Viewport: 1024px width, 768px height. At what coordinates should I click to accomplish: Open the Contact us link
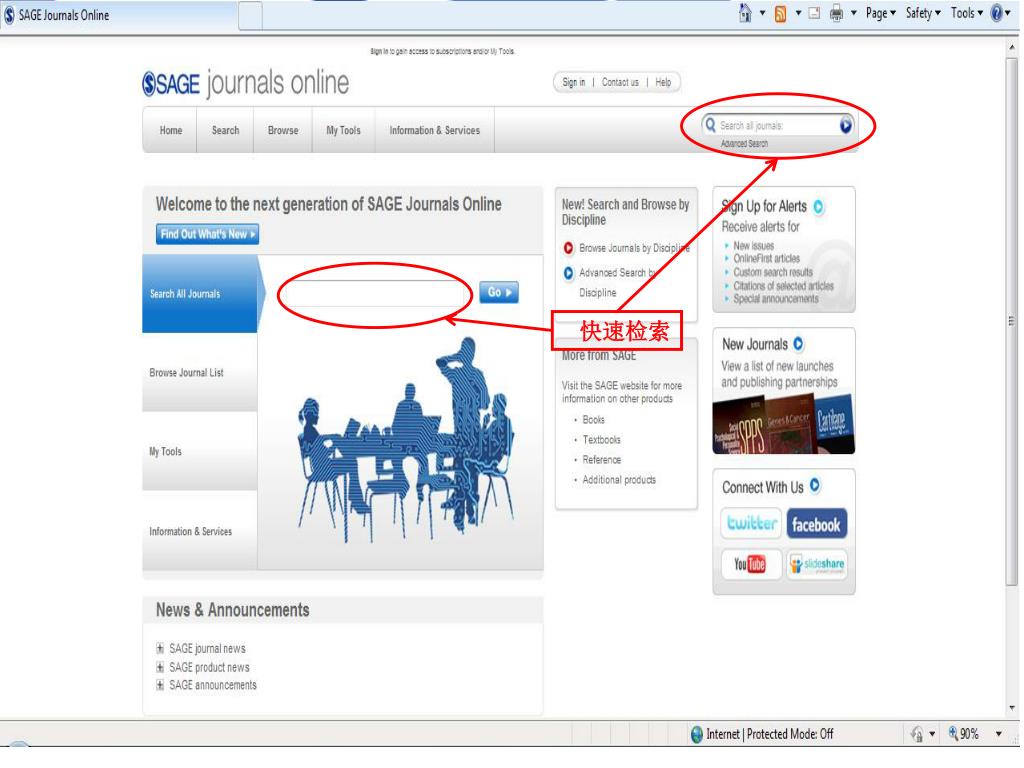click(620, 82)
